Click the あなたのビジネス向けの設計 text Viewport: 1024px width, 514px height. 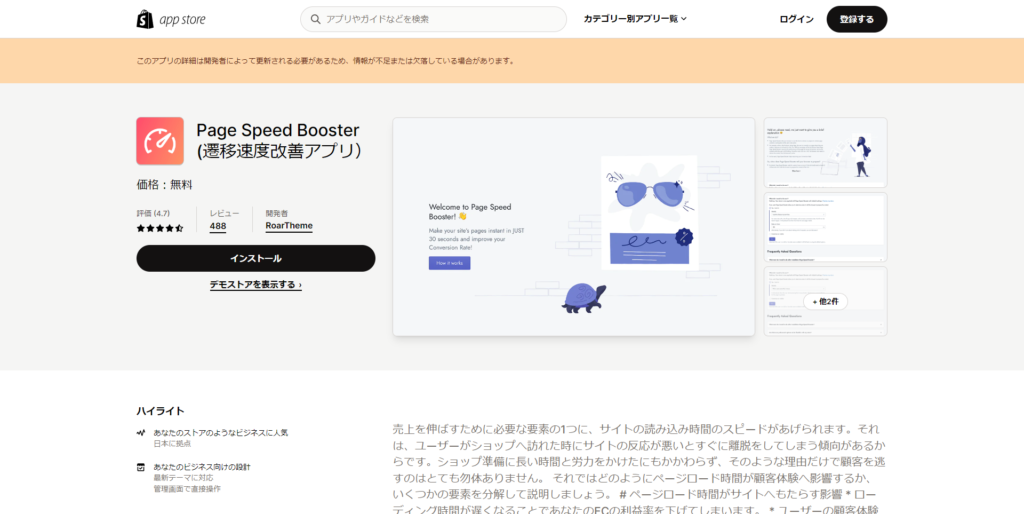click(x=202, y=467)
